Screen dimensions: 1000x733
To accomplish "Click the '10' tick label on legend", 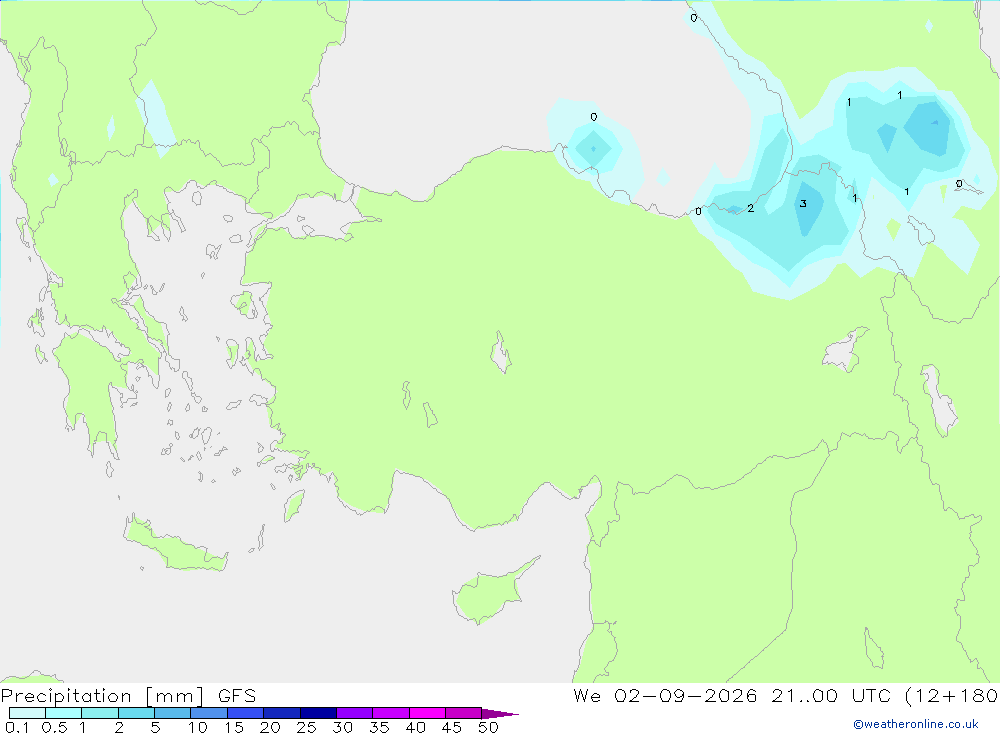I will coord(197,727).
